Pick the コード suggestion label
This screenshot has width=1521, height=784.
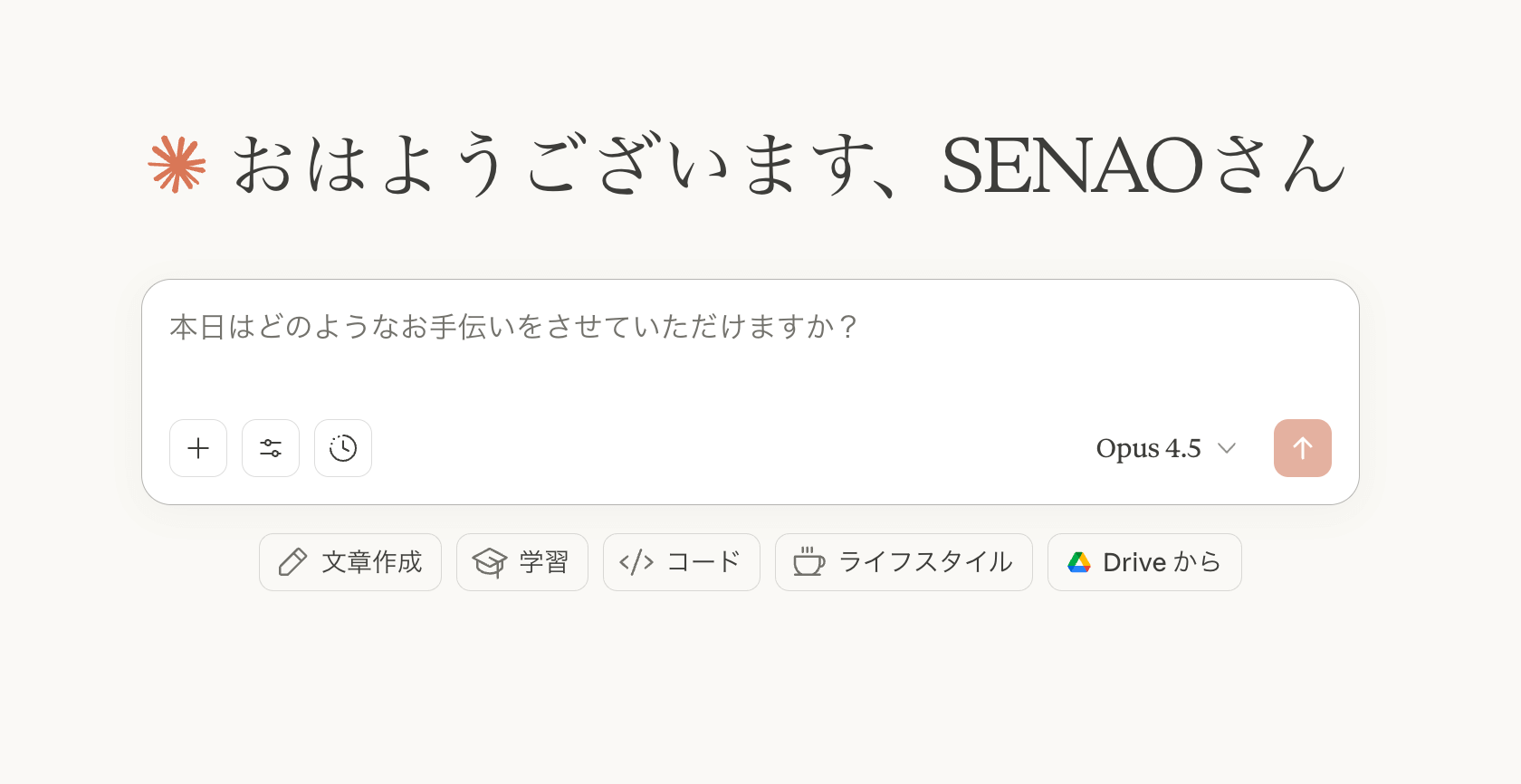(x=703, y=562)
